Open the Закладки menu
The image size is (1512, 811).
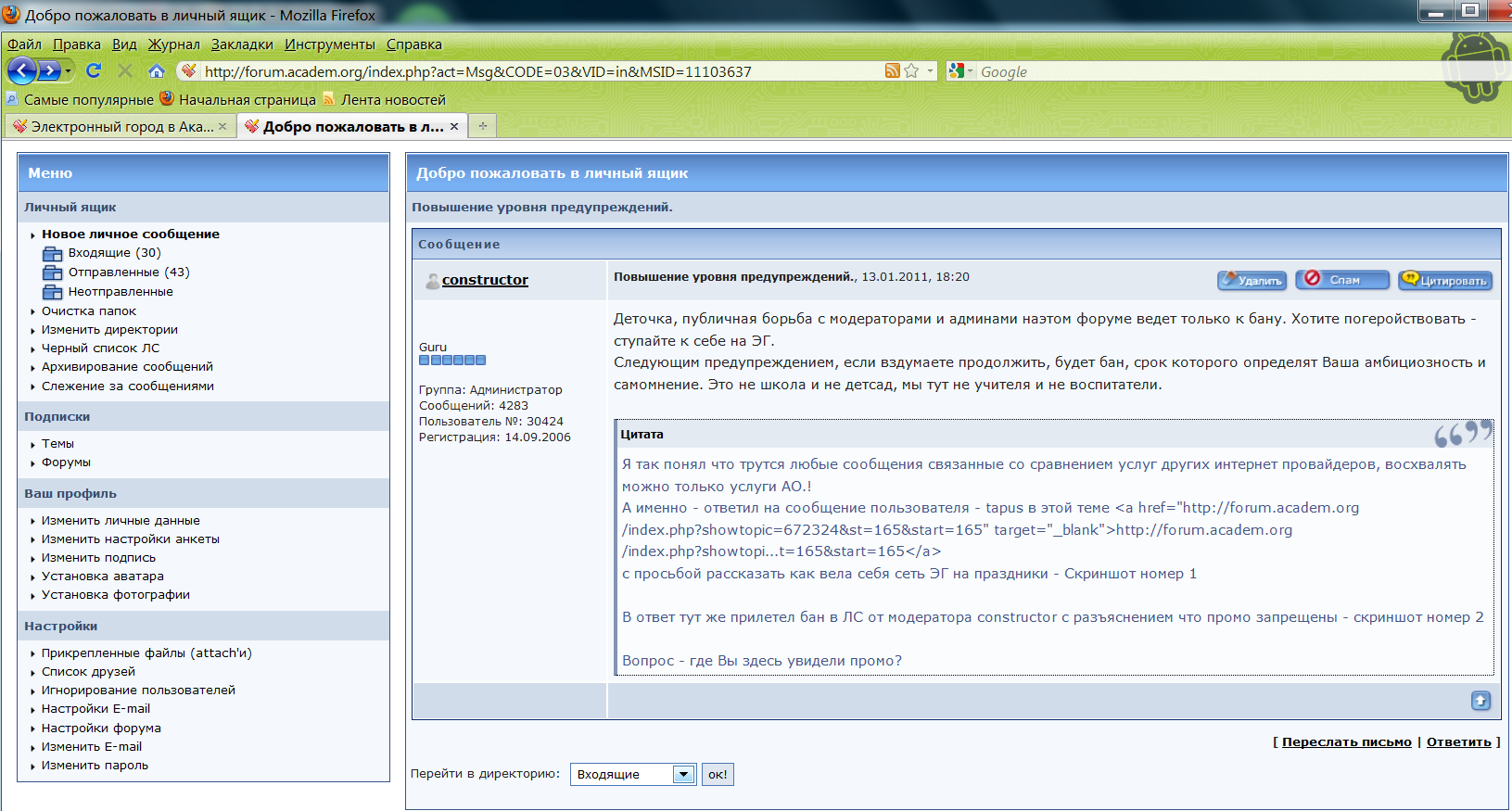[x=242, y=44]
